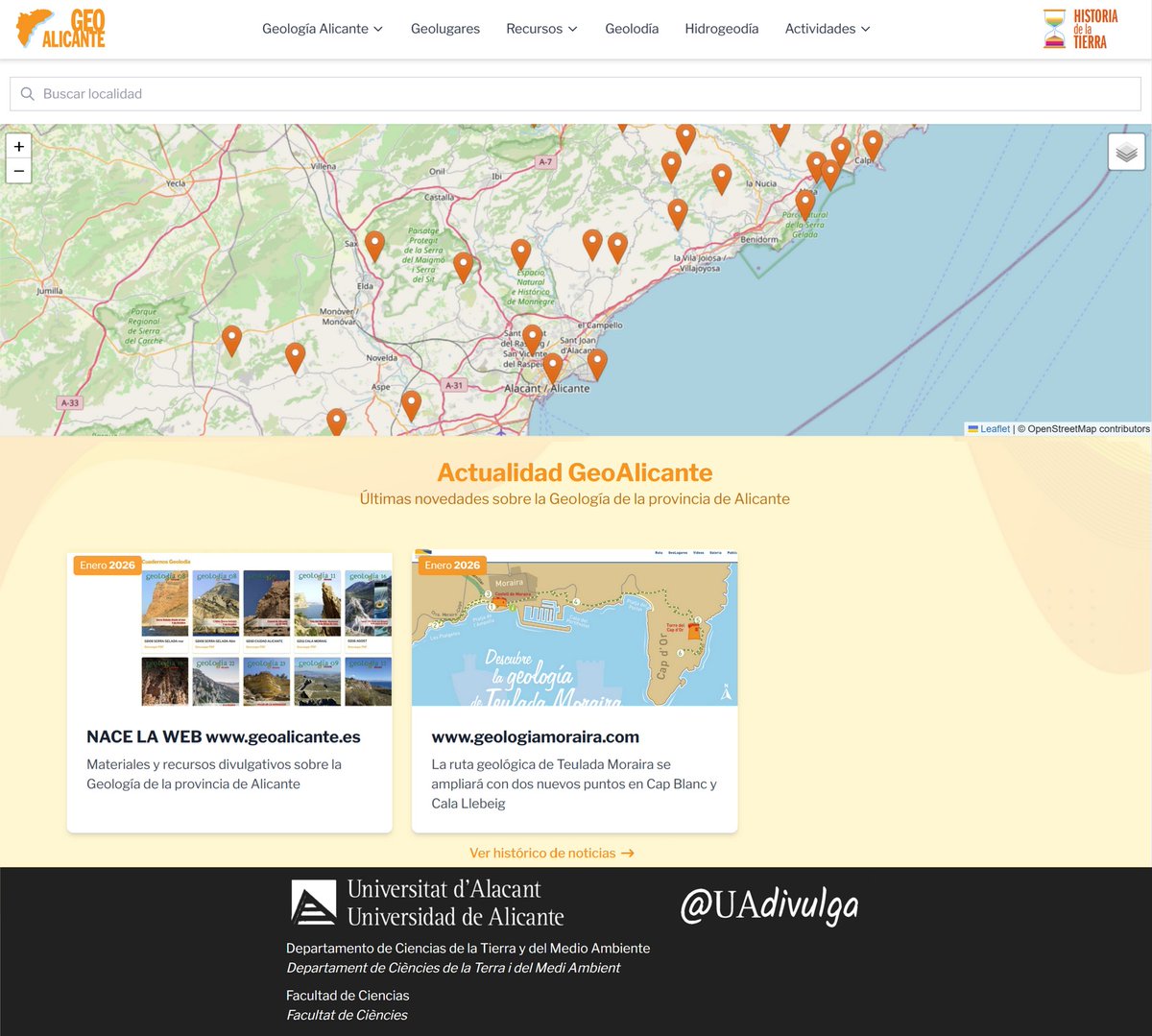
Task: Select marker above Monnegre natural space label
Action: click(520, 253)
